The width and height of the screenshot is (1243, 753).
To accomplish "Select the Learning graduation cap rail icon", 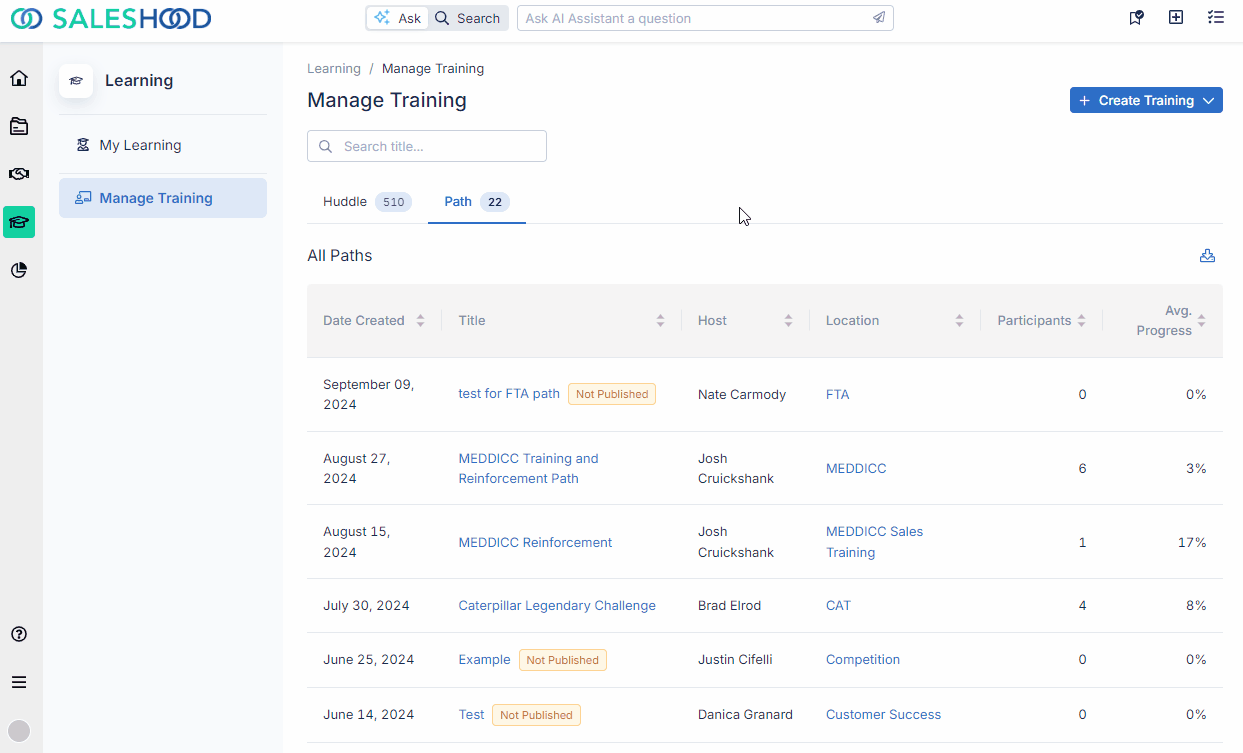I will (x=19, y=222).
